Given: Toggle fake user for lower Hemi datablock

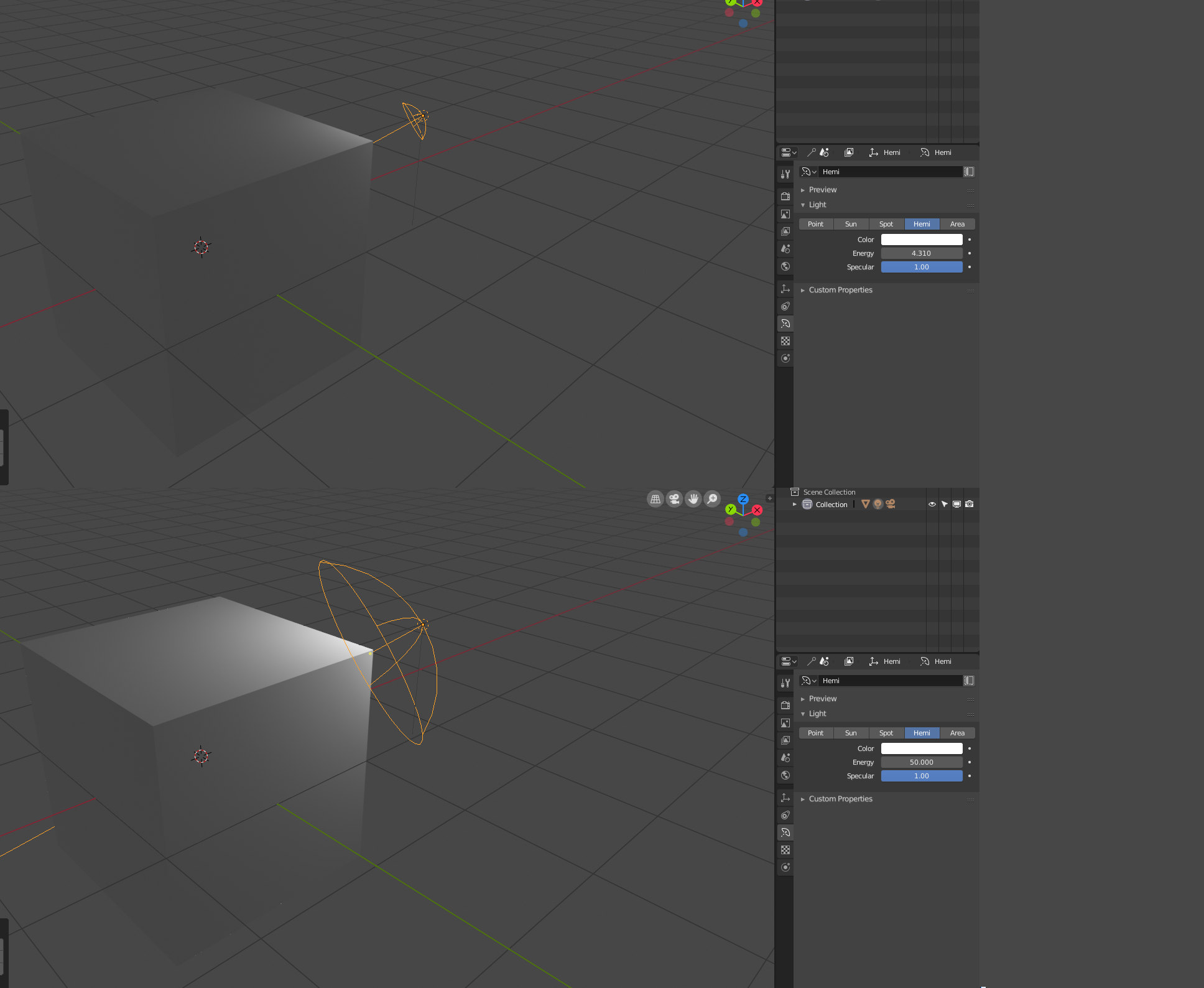Looking at the screenshot, I should tap(969, 681).
